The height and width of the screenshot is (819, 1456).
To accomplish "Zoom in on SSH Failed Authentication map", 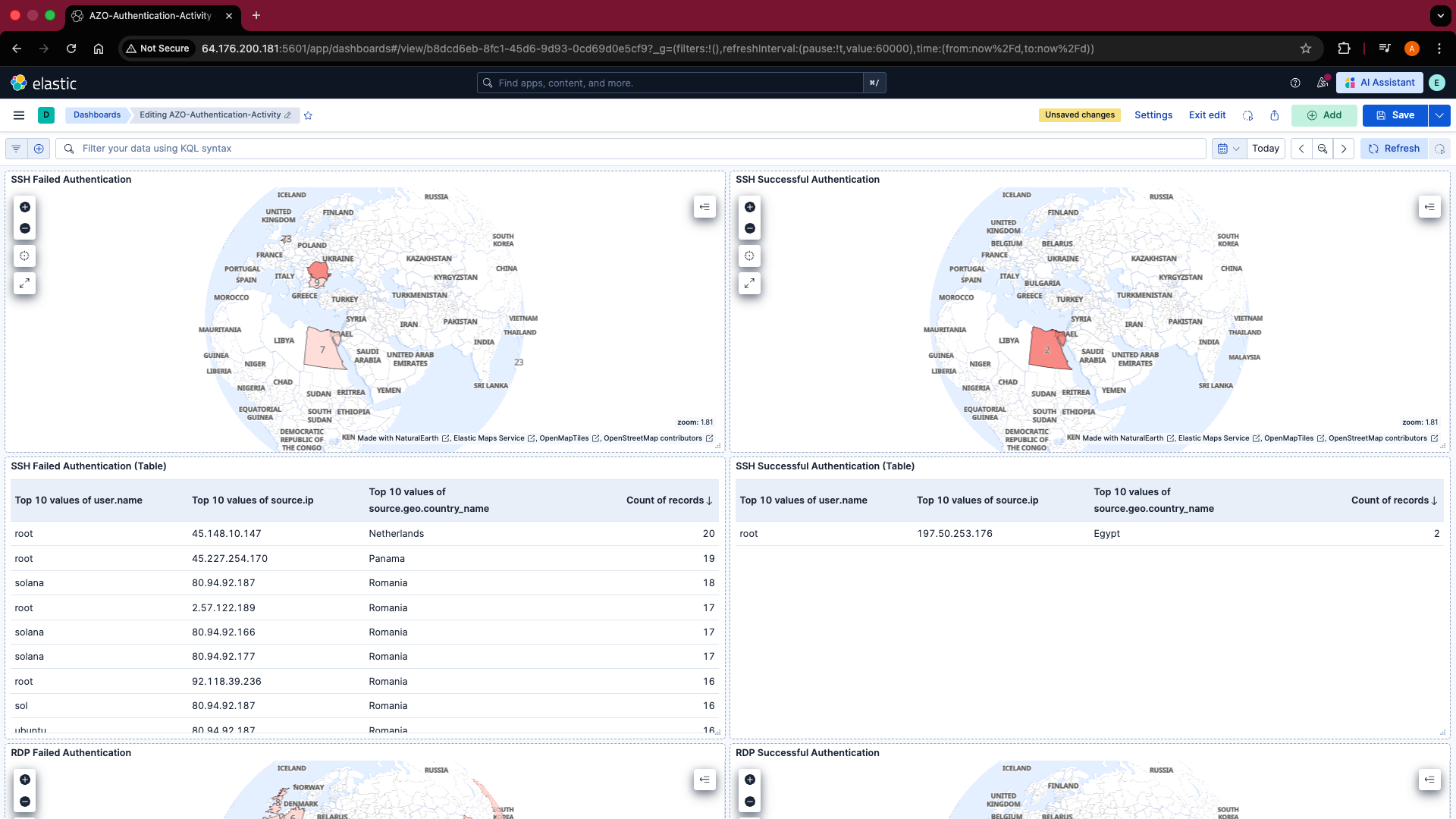I will click(x=25, y=207).
